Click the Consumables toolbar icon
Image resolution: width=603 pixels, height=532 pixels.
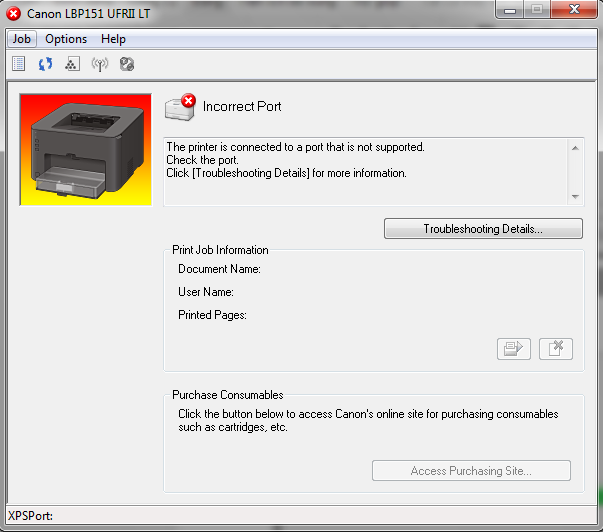(72, 64)
